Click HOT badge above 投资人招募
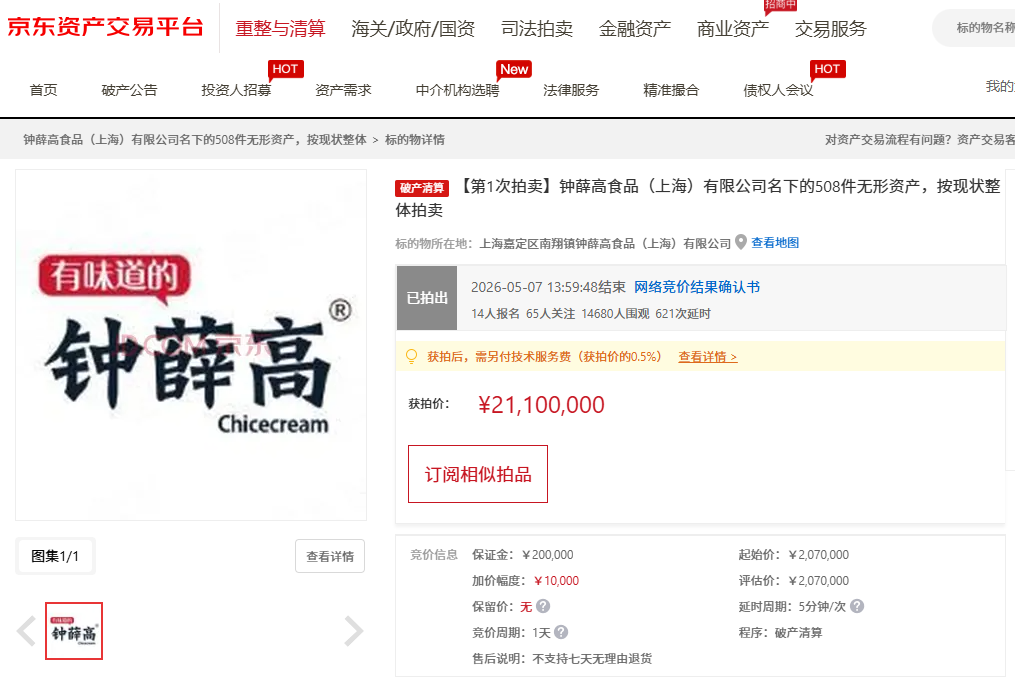 point(285,69)
